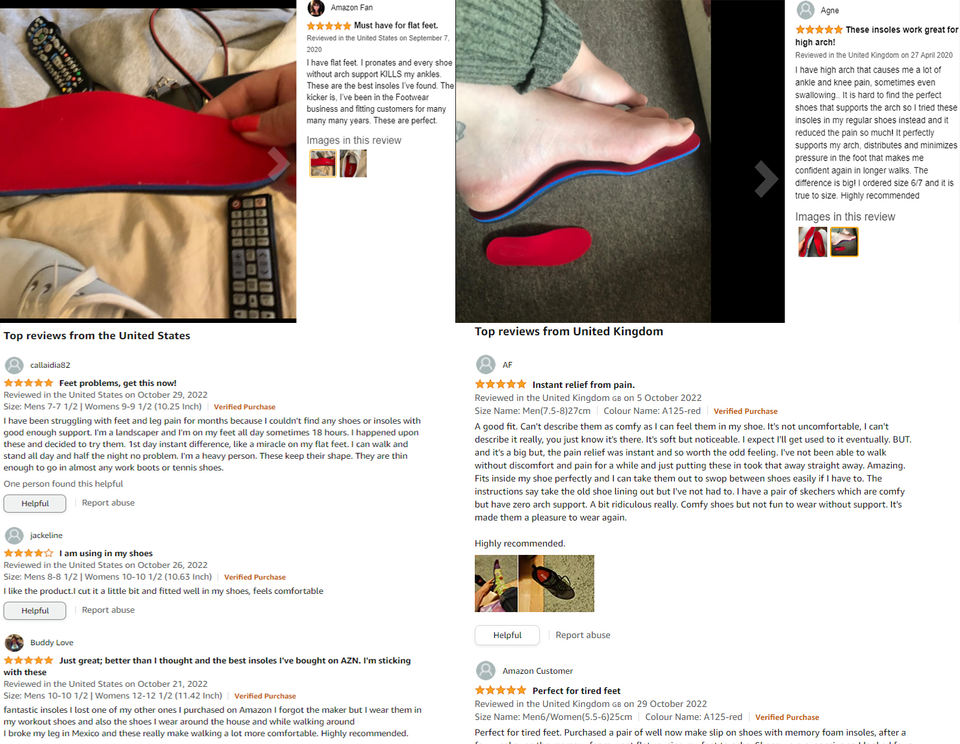Select second thumbnail in Amazon Fan review
Viewport: 960px width, 744px height.
pyautogui.click(x=353, y=163)
